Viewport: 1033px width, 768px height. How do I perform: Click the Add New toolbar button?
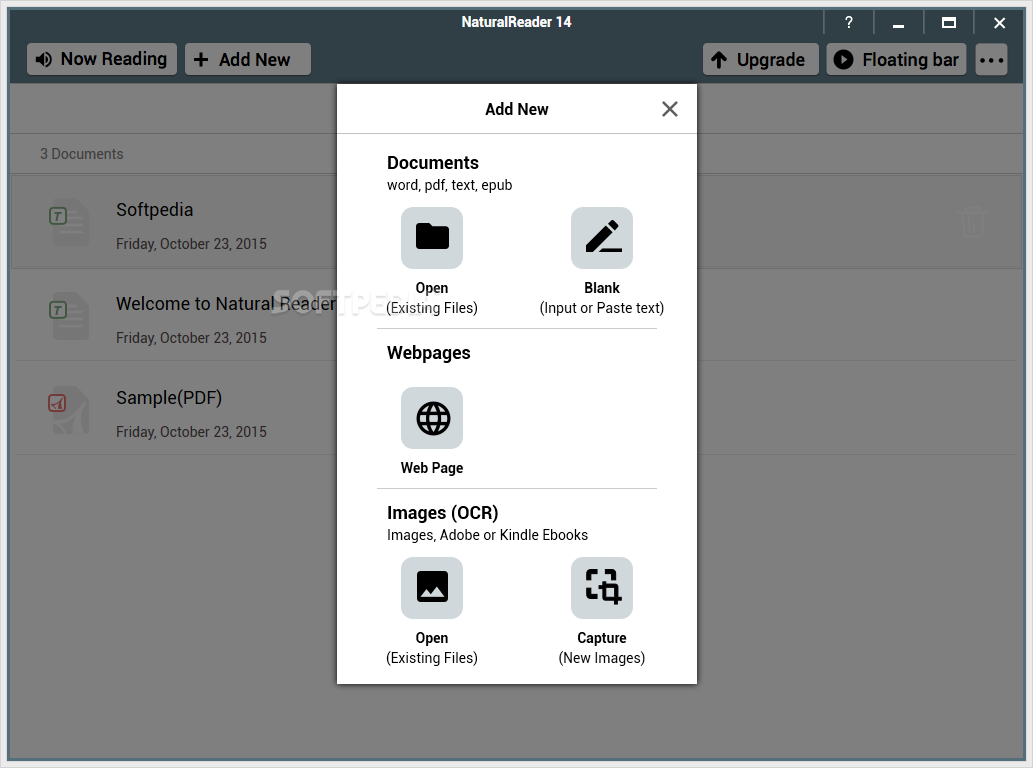[x=247, y=59]
